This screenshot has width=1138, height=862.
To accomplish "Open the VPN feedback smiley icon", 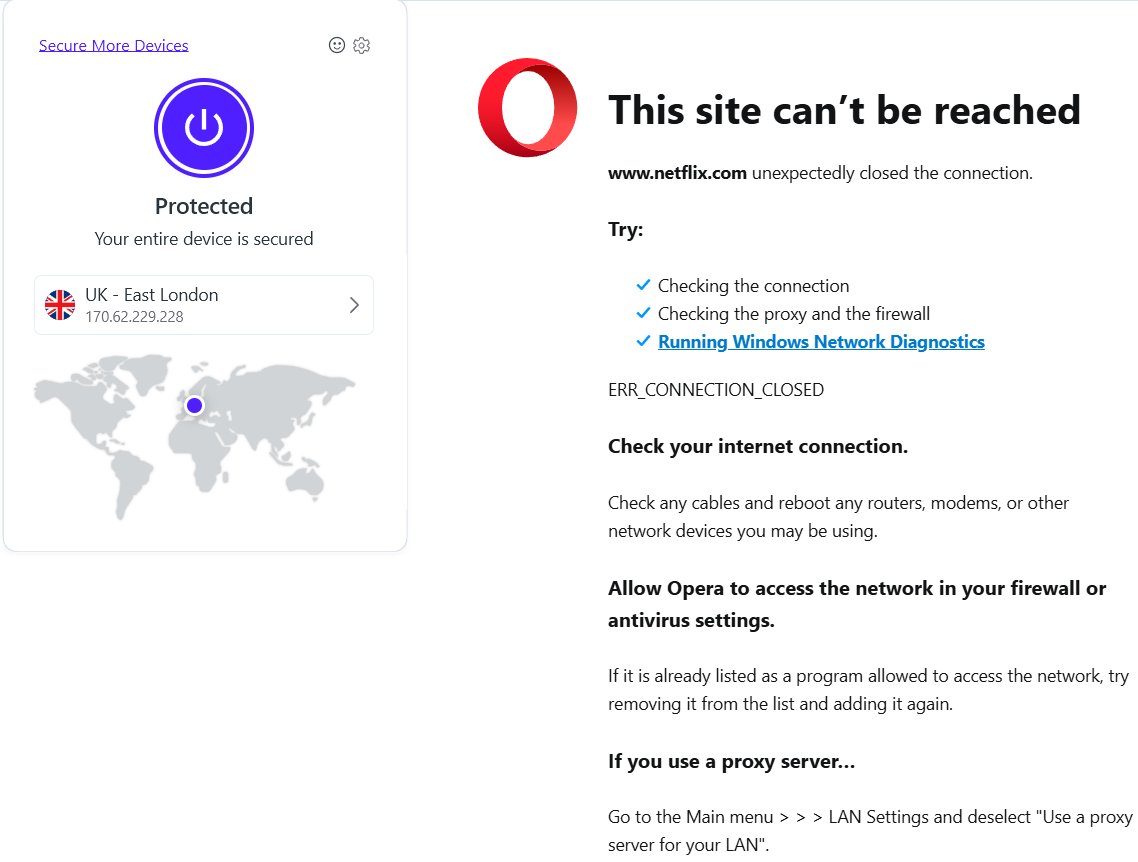I will click(336, 45).
